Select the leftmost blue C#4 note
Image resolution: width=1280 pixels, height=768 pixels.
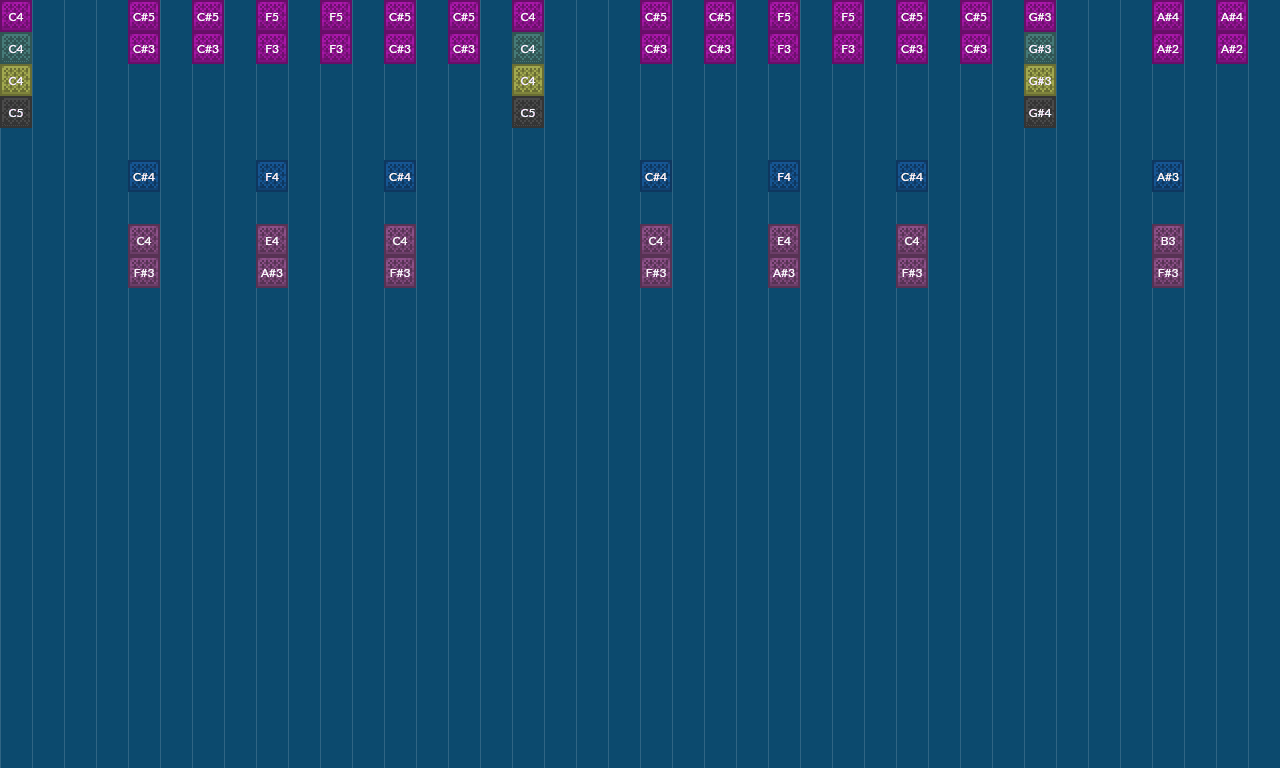point(144,177)
